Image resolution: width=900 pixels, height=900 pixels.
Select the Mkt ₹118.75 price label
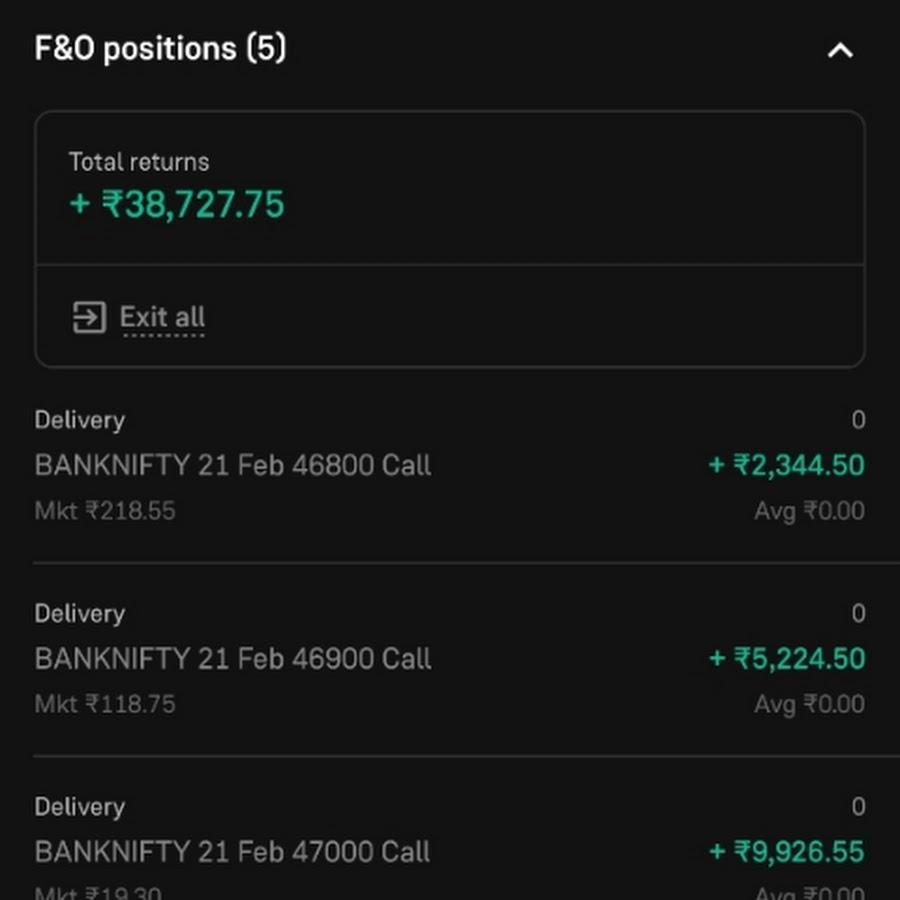click(104, 704)
